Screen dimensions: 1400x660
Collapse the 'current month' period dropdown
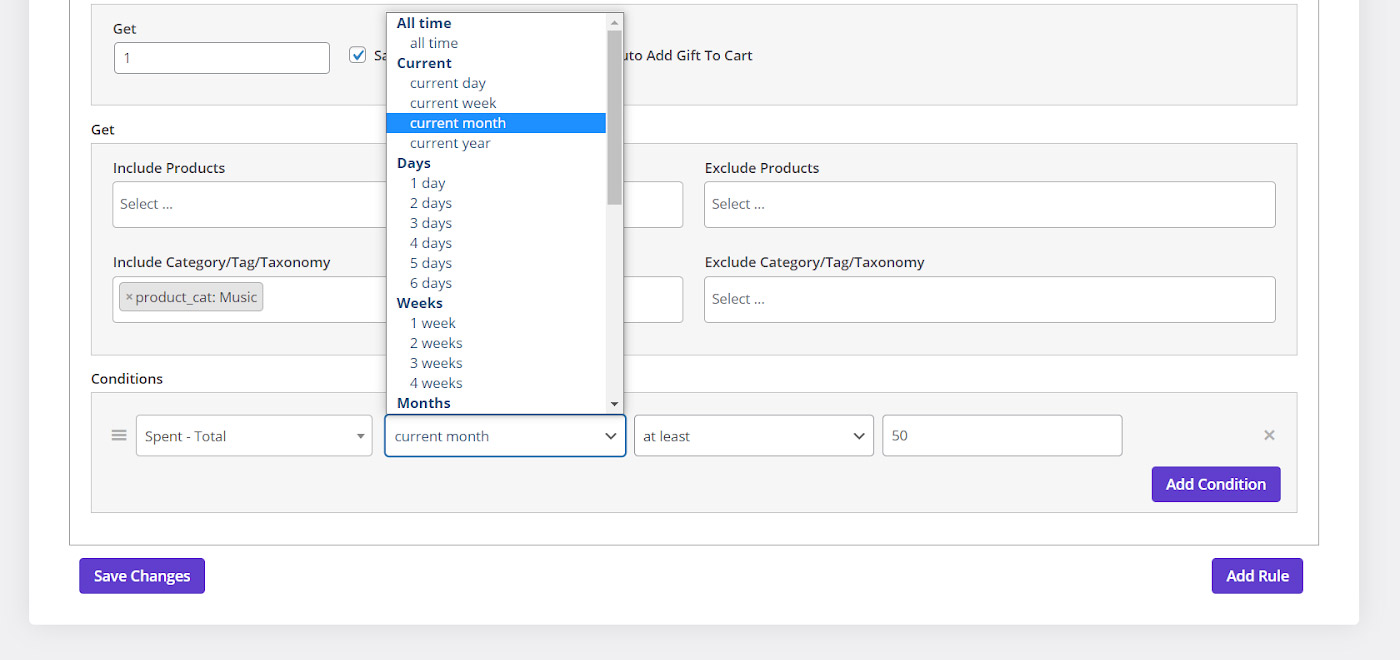point(505,436)
